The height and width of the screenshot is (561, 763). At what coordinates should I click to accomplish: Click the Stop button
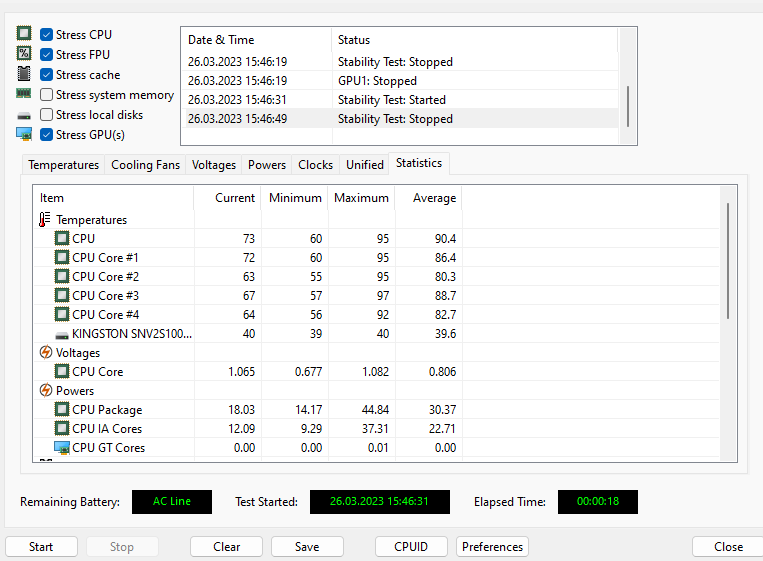point(122,546)
